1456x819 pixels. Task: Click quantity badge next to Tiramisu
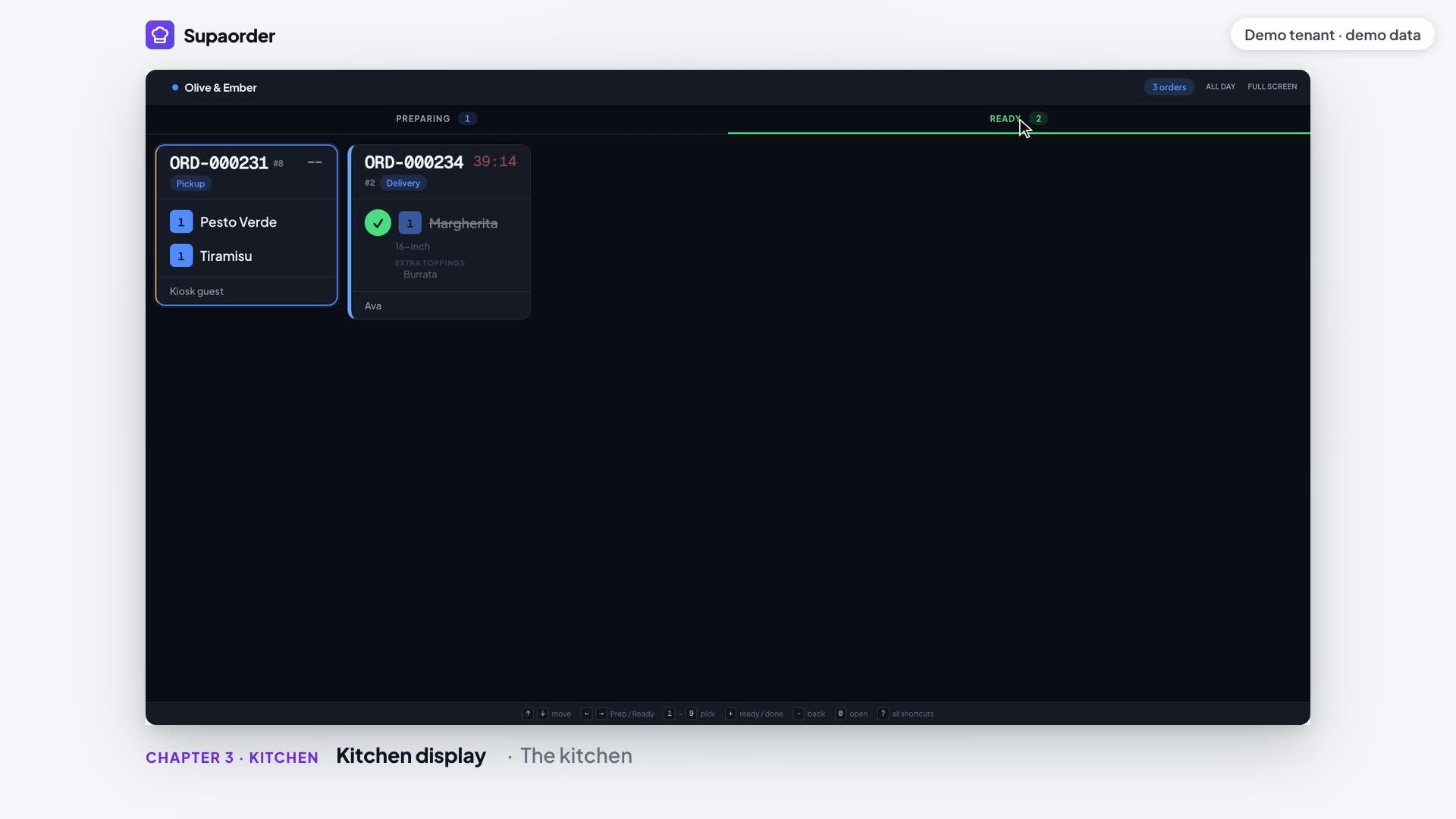coord(181,256)
